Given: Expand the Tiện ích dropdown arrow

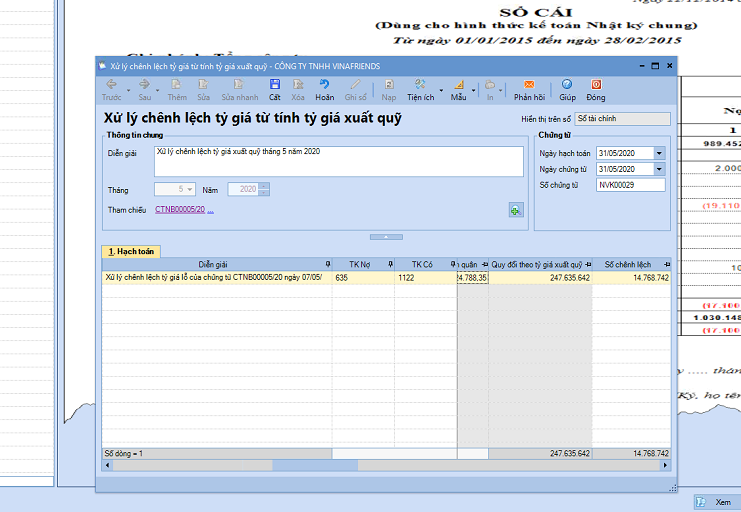Looking at the screenshot, I should point(441,90).
